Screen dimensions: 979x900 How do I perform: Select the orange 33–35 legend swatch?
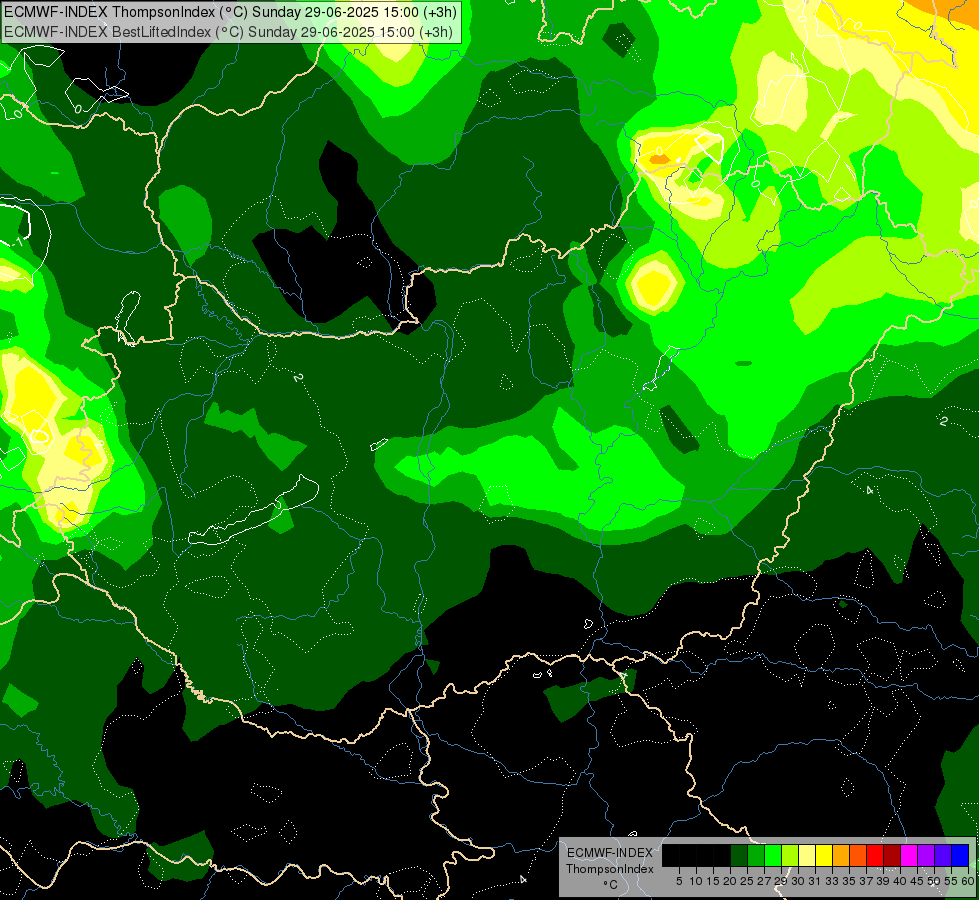pyautogui.click(x=841, y=855)
